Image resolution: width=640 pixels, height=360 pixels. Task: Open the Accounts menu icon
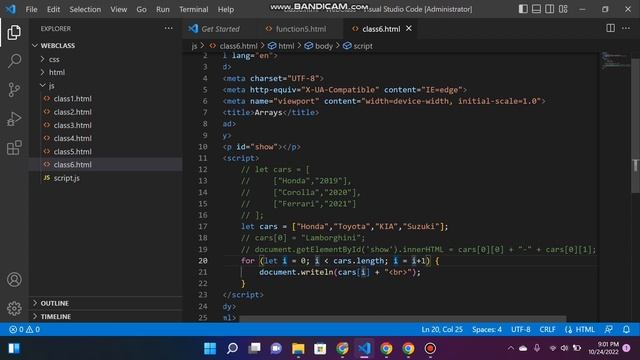coord(14,280)
